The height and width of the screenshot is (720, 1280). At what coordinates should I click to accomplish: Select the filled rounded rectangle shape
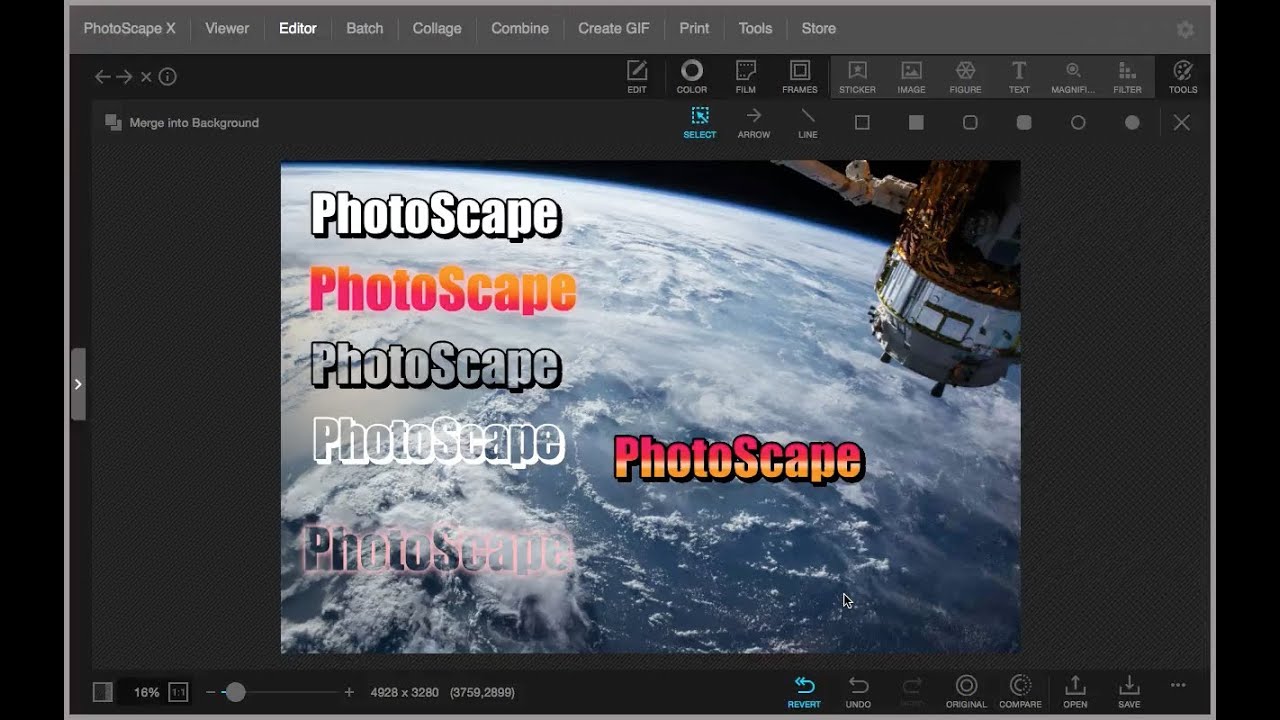pyautogui.click(x=1024, y=122)
